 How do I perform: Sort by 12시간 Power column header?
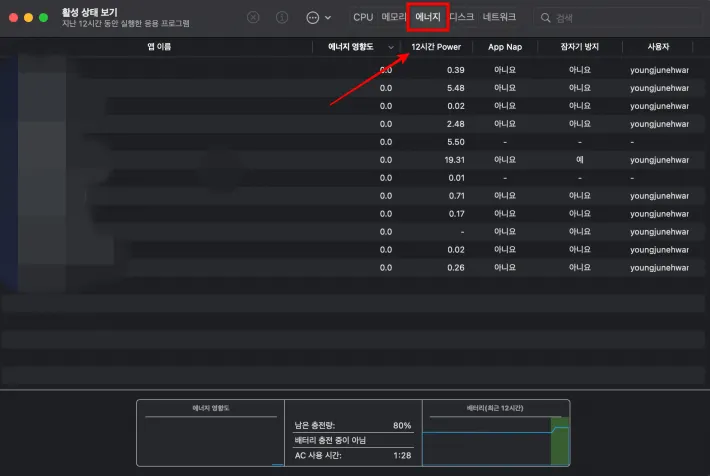[x=436, y=47]
